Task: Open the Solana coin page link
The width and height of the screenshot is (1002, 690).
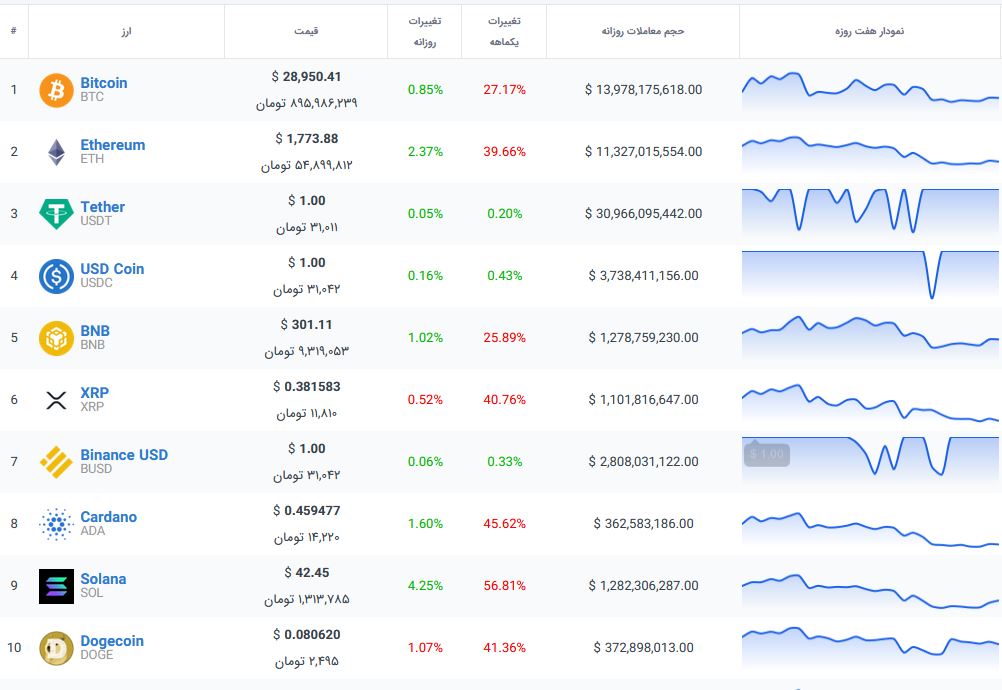Action: tap(103, 579)
